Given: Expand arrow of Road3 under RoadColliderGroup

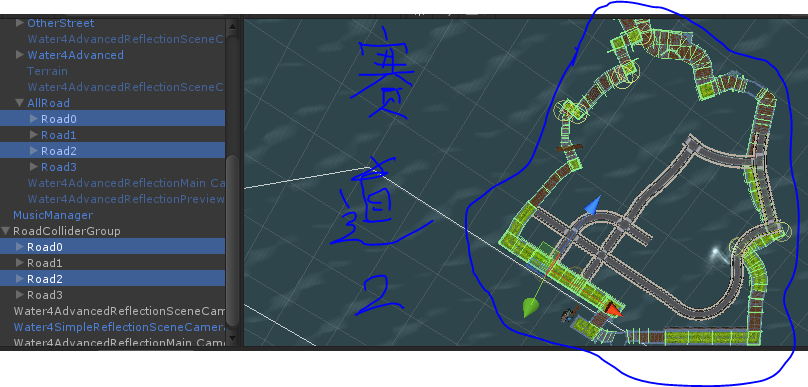Looking at the screenshot, I should [x=20, y=295].
